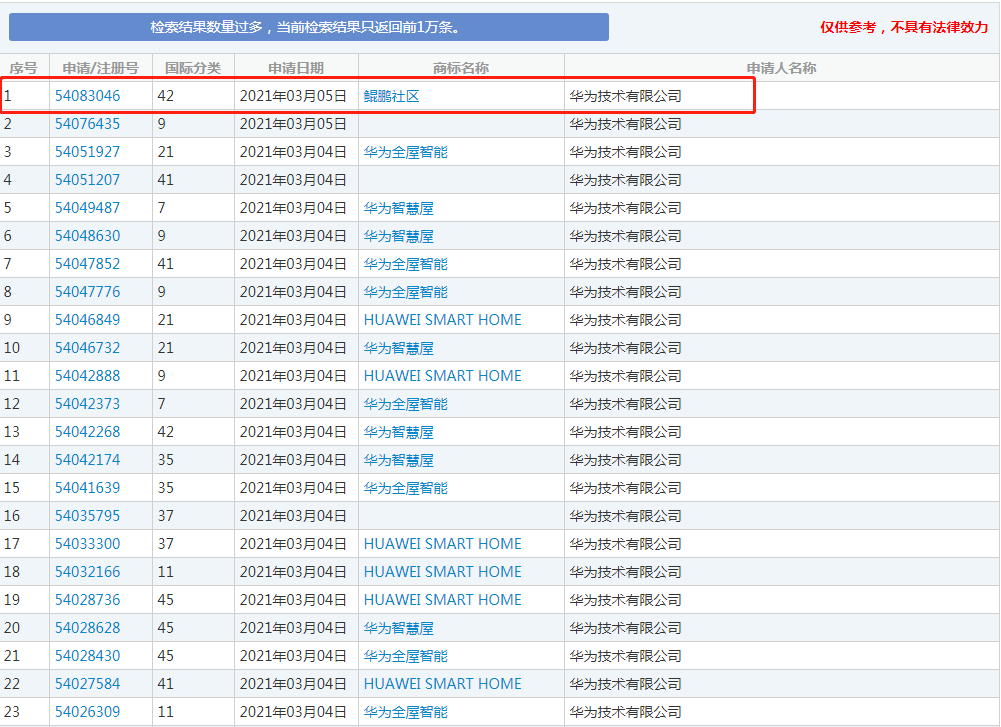1001x727 pixels.
Task: Click the 申请人名称 column header
Action: (x=781, y=68)
